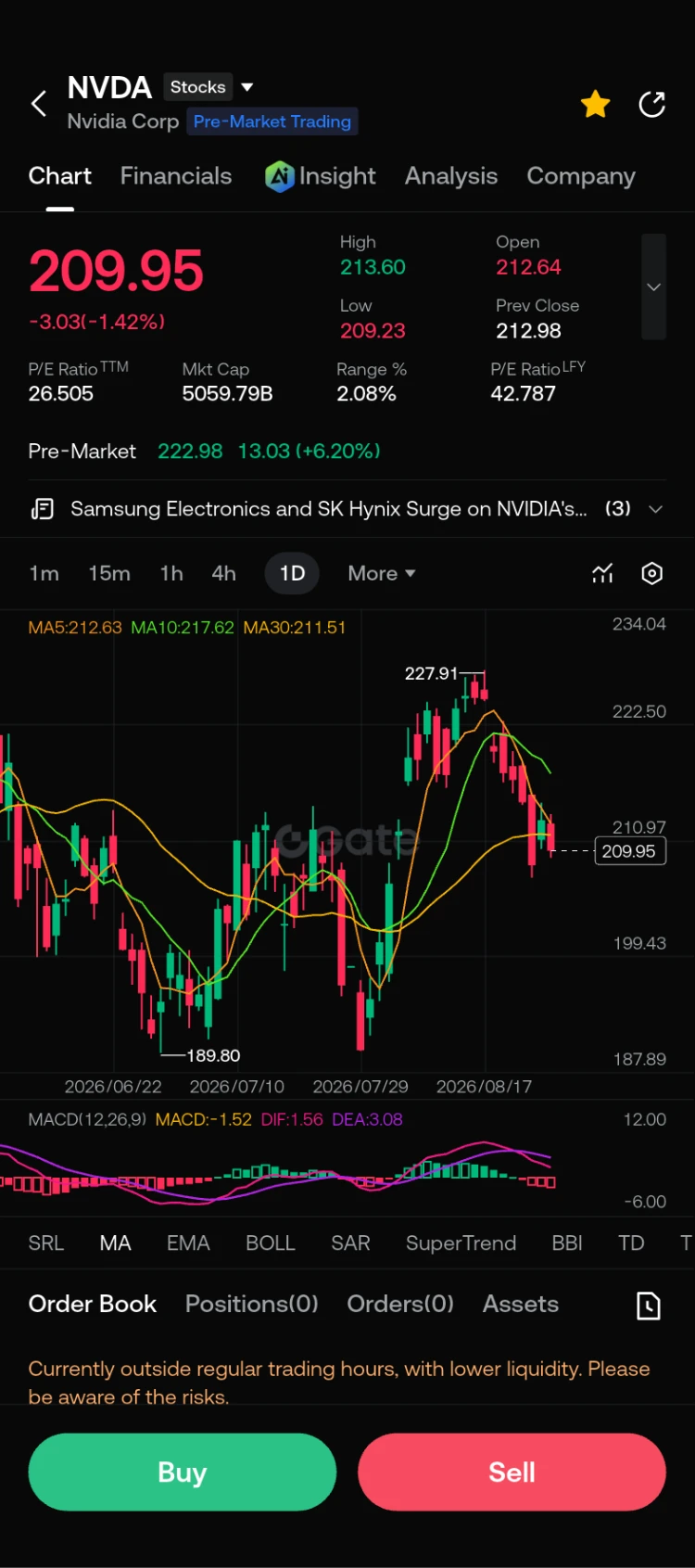Tap the MA30:211.51 indicator label
Screen dimensions: 695x1568
click(295, 628)
